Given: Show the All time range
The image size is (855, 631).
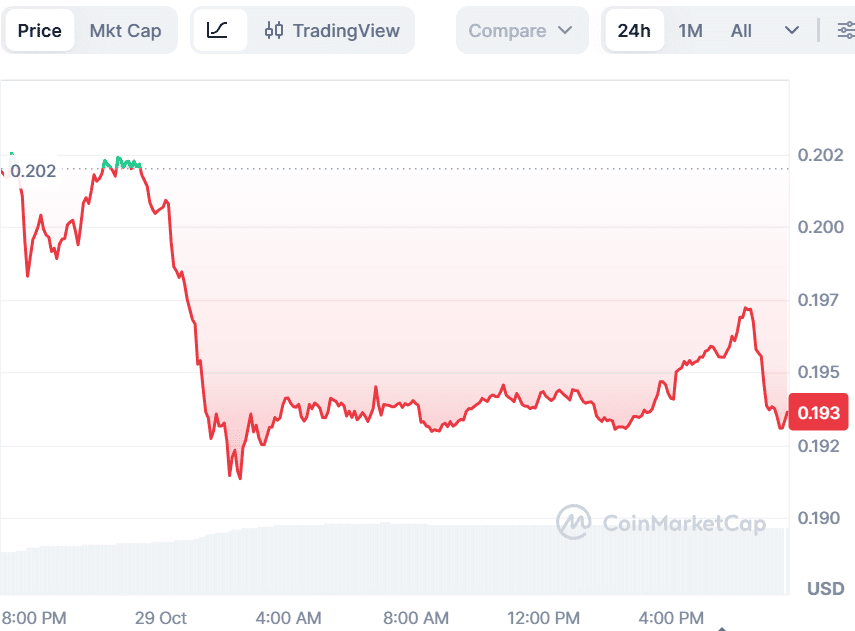Looking at the screenshot, I should 741,30.
